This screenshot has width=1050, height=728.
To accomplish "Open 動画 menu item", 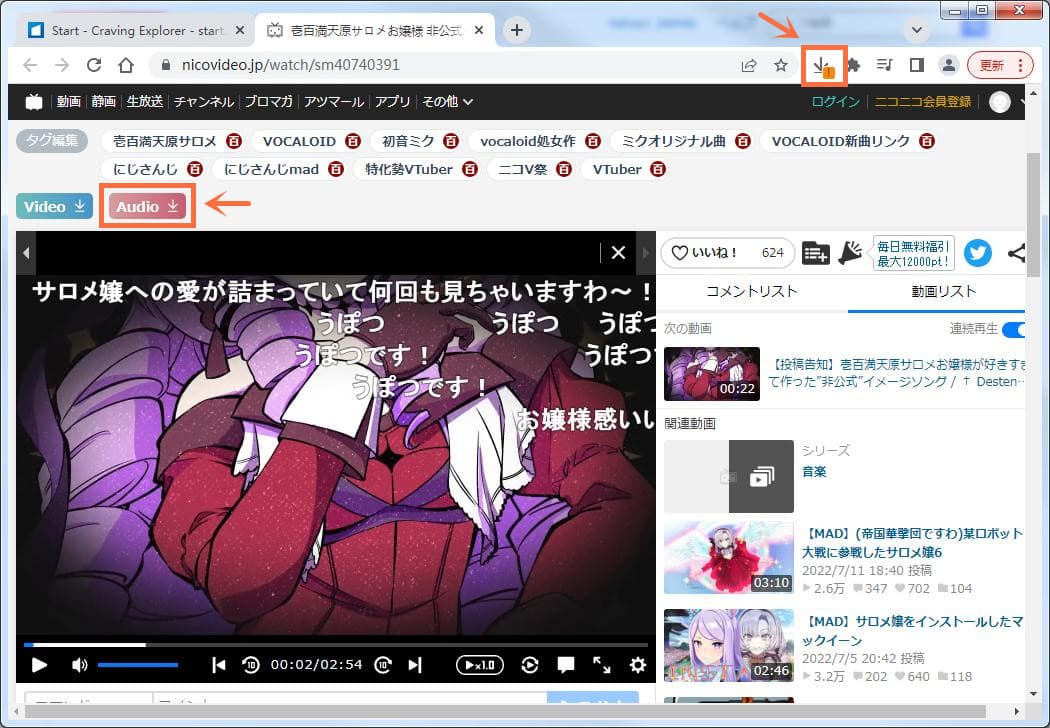I will point(68,102).
